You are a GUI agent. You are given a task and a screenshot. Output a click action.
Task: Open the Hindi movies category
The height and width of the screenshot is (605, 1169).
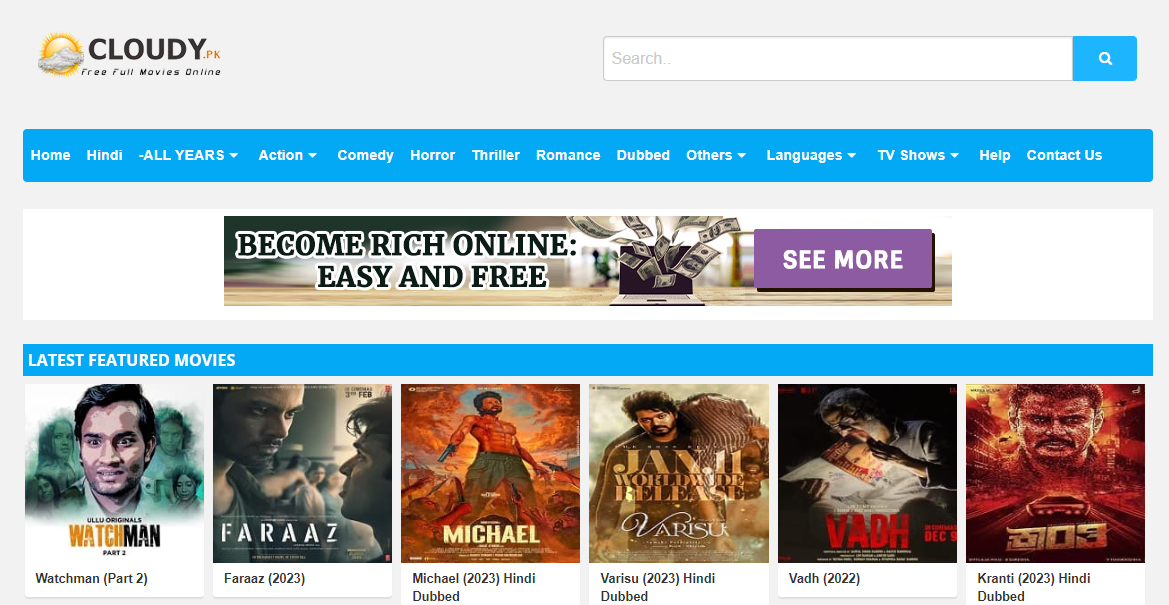(104, 155)
